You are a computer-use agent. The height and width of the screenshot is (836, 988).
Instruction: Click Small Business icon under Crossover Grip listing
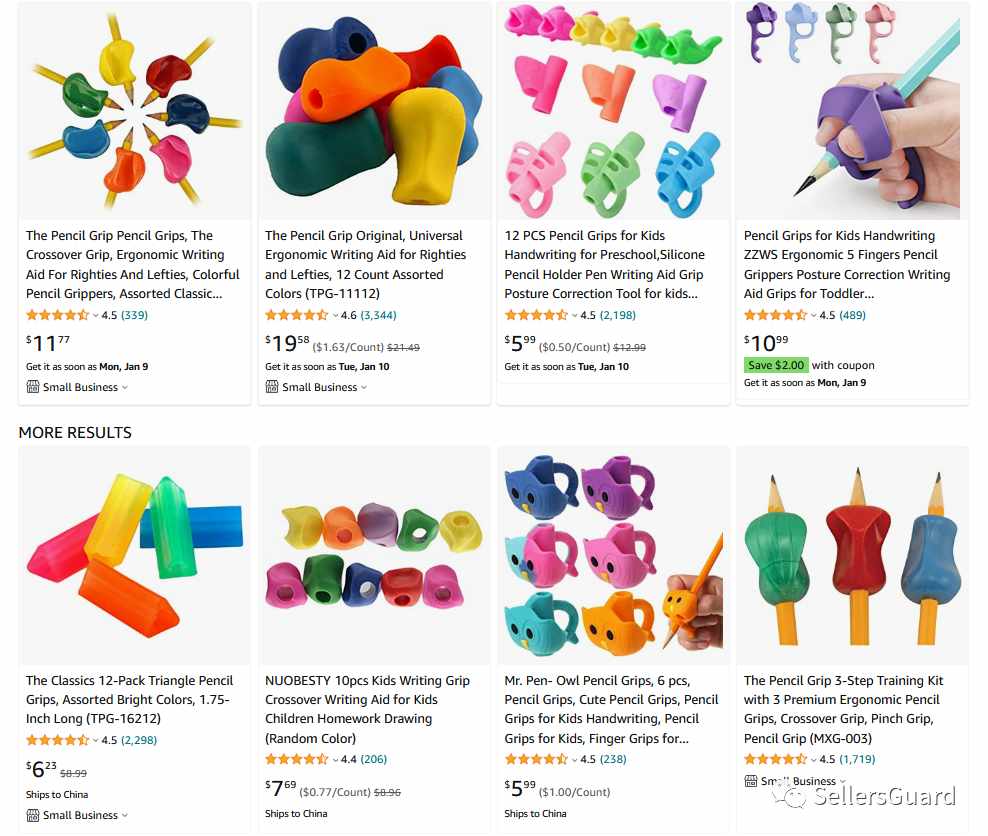(33, 387)
